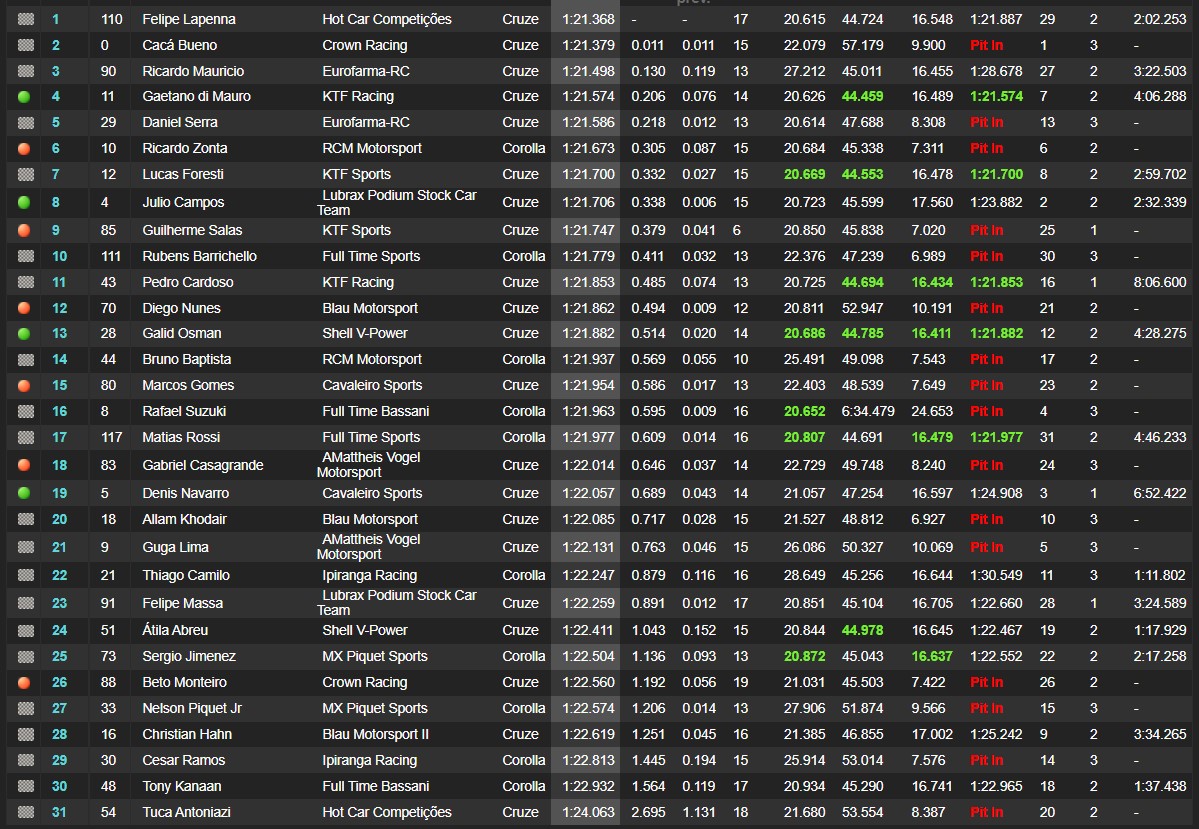Screen dimensions: 1199x829
Task: Select the team name Blau Motorsport II
Action: pyautogui.click(x=375, y=734)
